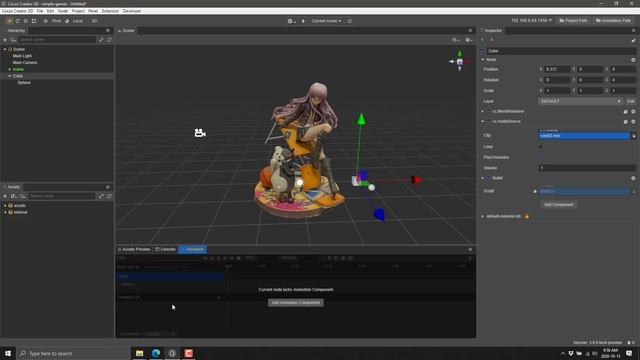Open the Current scene dropdown

point(326,21)
